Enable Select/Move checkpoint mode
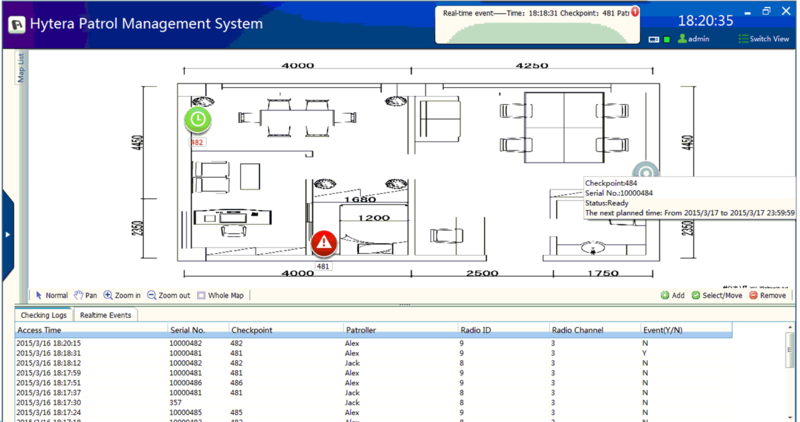The height and width of the screenshot is (422, 800). pyautogui.click(x=716, y=296)
